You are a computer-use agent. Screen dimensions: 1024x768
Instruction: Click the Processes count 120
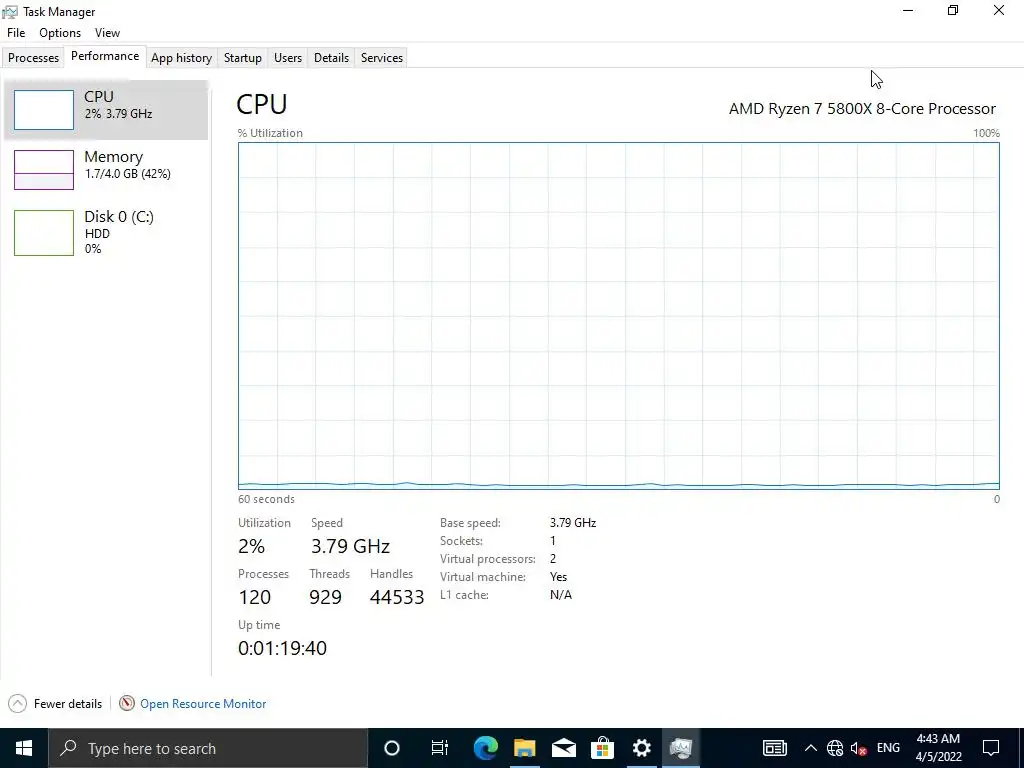coord(255,597)
